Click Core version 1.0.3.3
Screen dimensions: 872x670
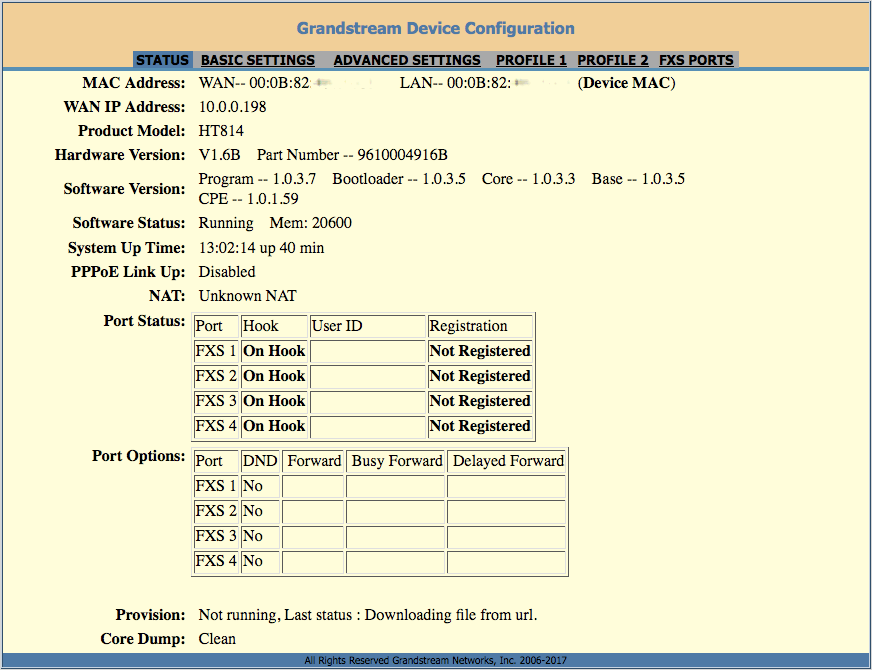point(528,179)
